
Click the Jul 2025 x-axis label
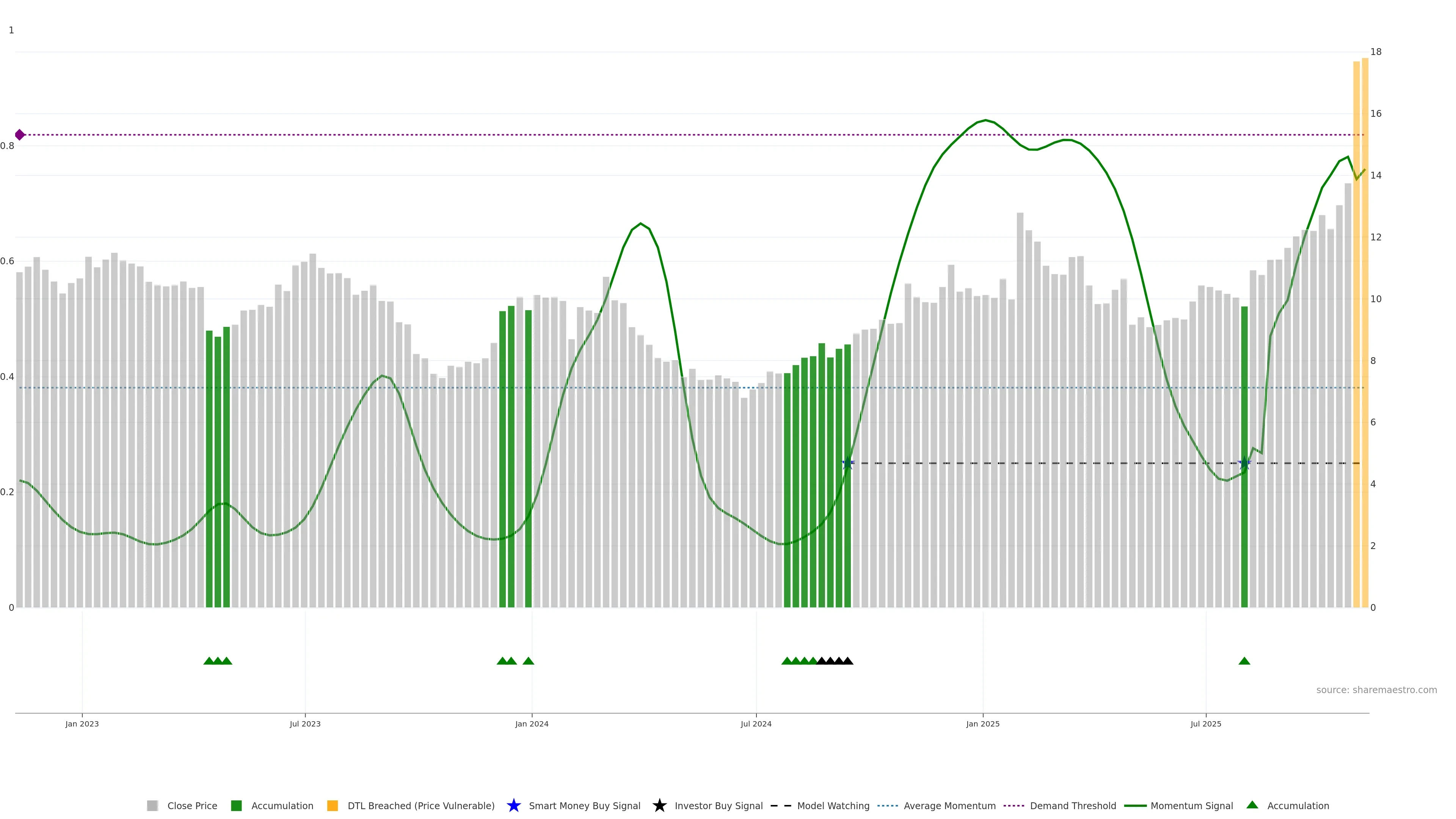(1206, 723)
